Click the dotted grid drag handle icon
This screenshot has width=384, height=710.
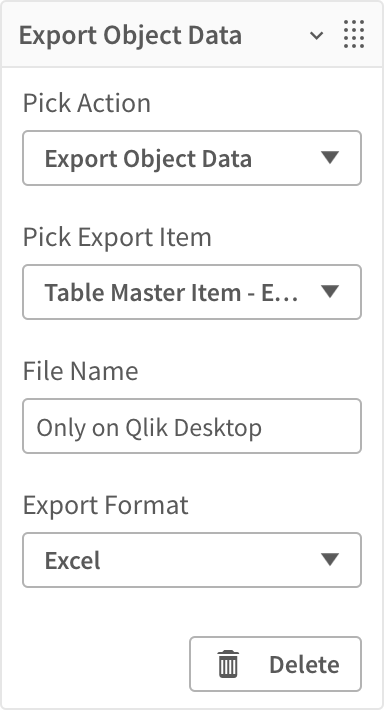coord(354,34)
